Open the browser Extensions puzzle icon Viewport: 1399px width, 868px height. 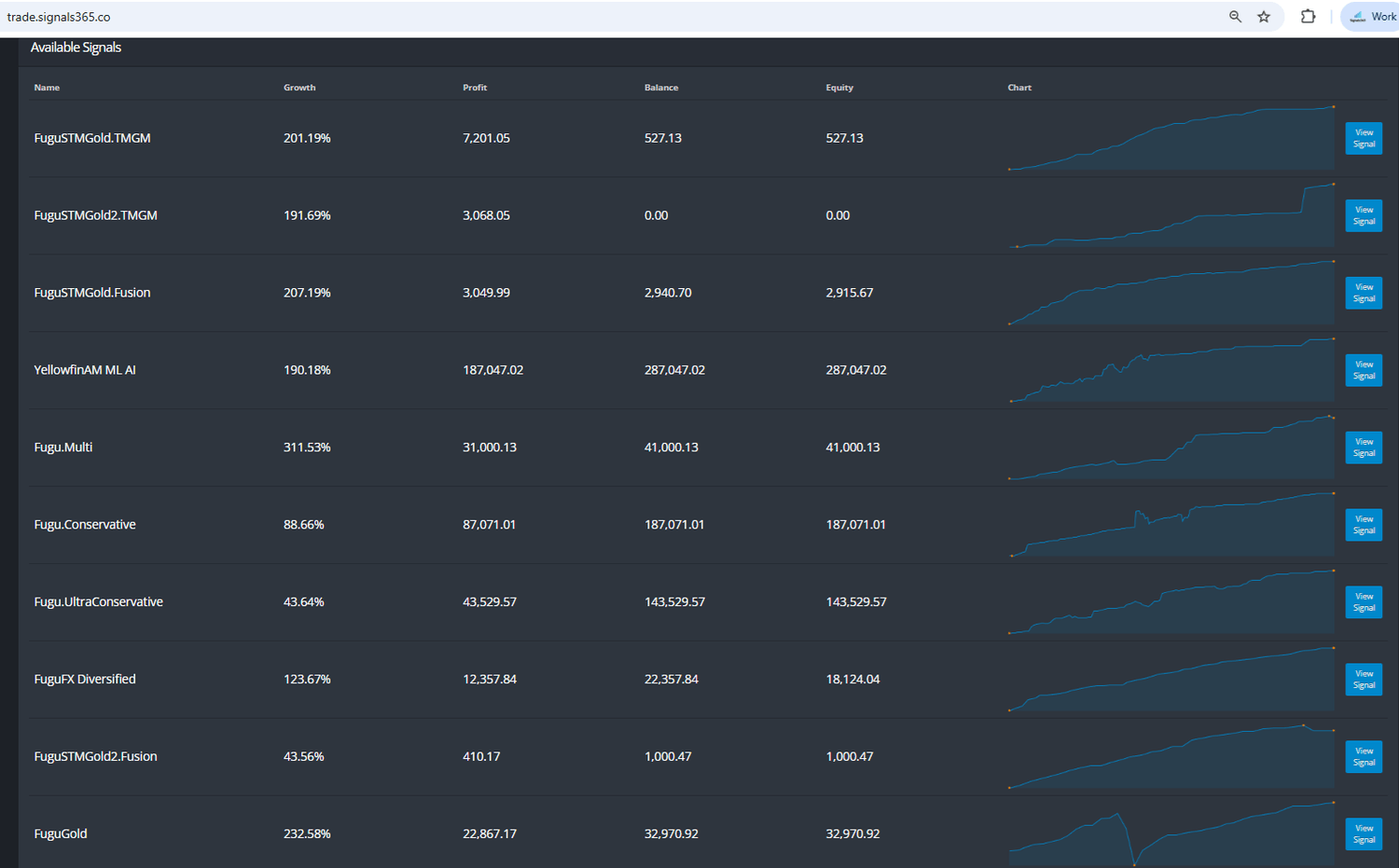(x=1308, y=16)
